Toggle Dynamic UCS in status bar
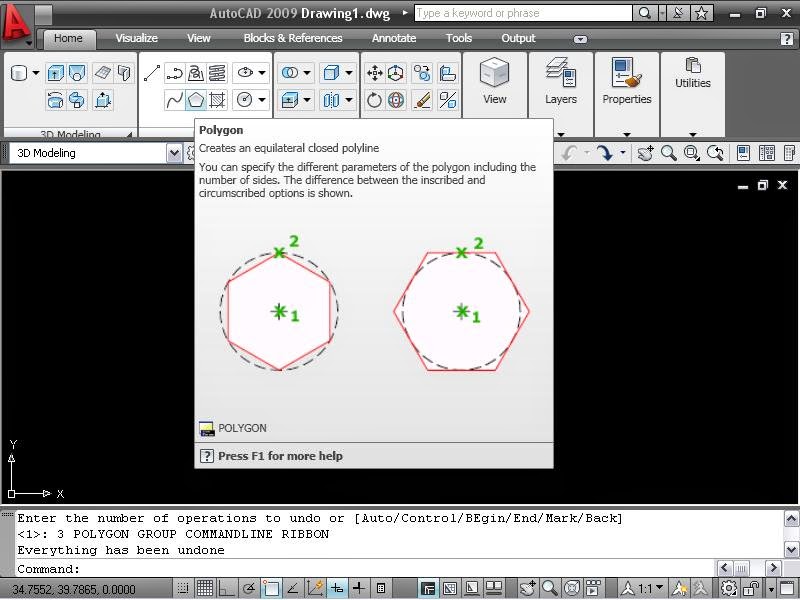The image size is (800, 600). tap(315, 588)
